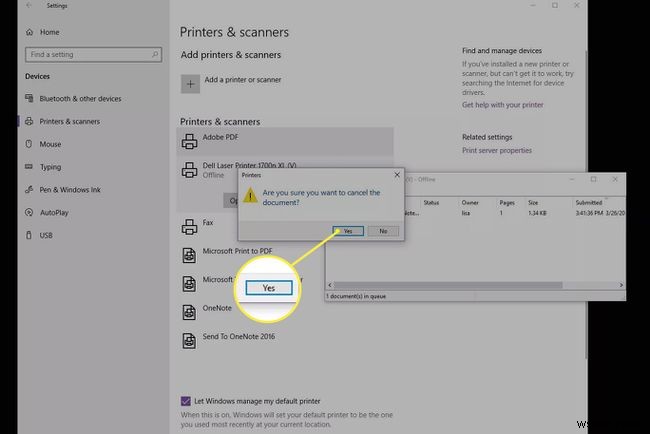Click Size column header in print queue
The width and height of the screenshot is (650, 434).
click(x=533, y=203)
